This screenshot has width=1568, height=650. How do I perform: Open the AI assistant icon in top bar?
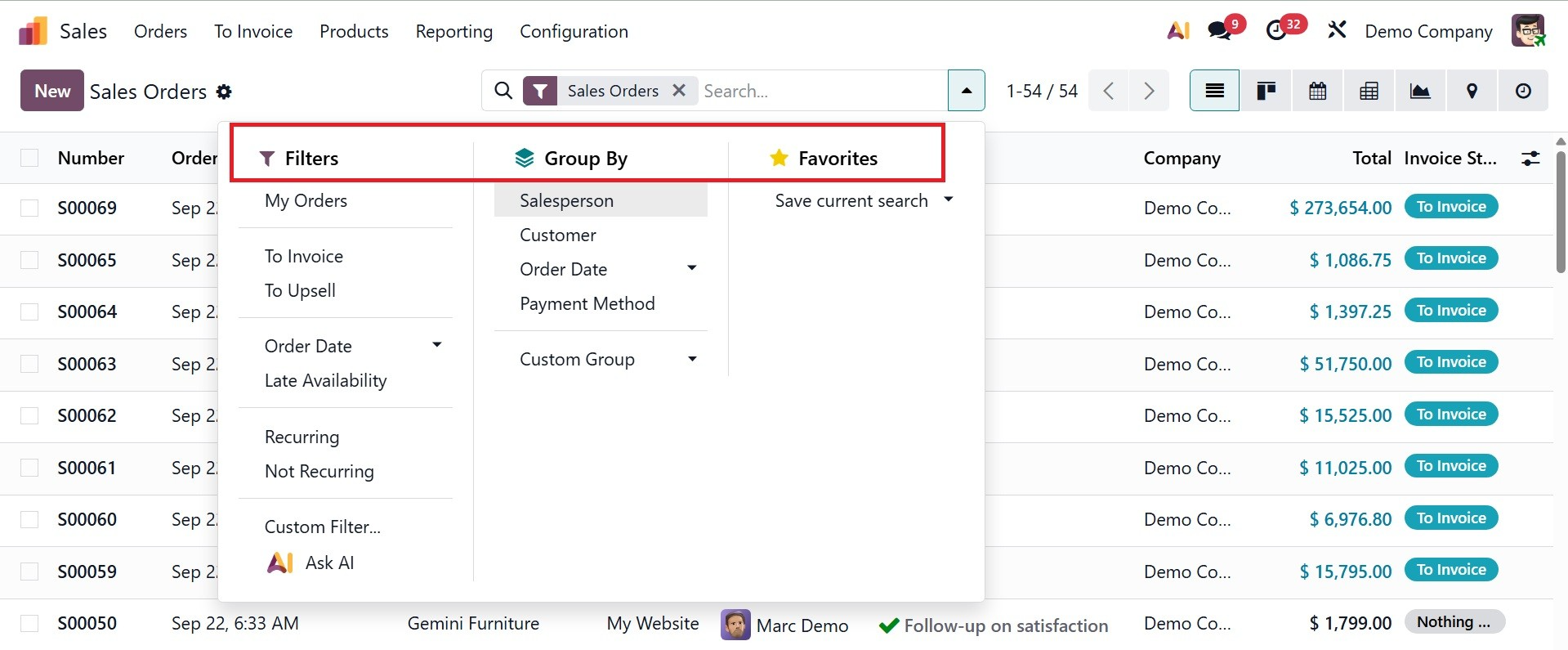coord(1177,31)
